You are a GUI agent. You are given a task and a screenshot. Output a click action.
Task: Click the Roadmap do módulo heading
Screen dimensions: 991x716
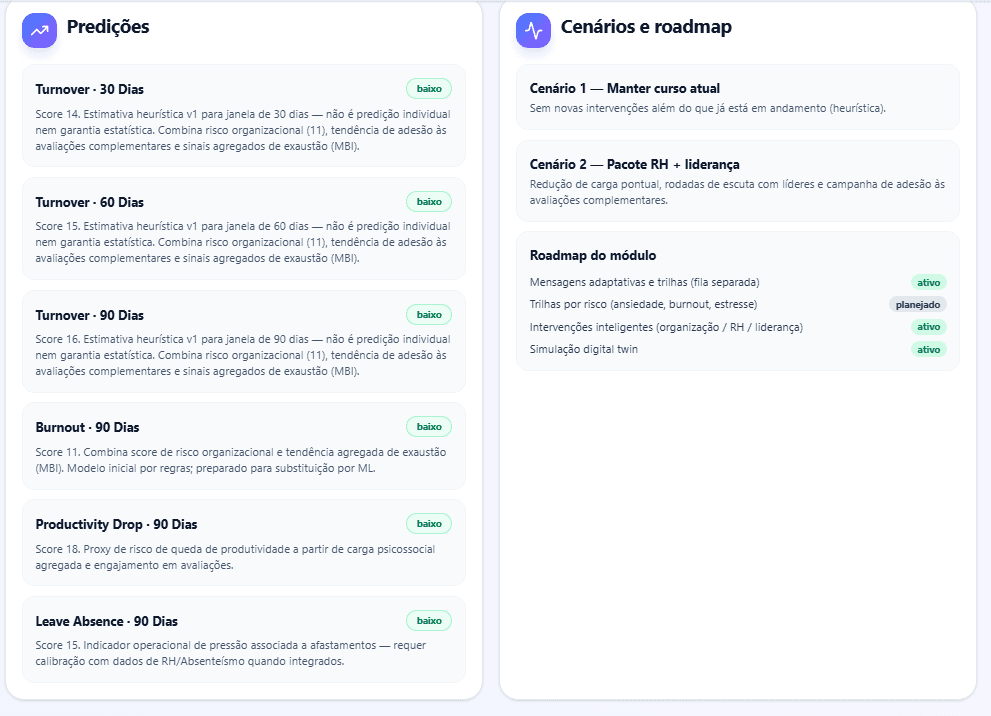point(593,255)
